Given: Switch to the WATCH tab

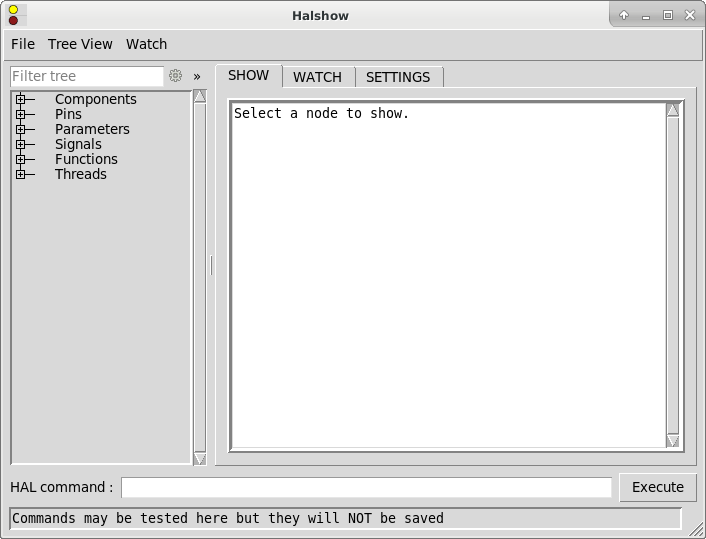Looking at the screenshot, I should click(317, 77).
